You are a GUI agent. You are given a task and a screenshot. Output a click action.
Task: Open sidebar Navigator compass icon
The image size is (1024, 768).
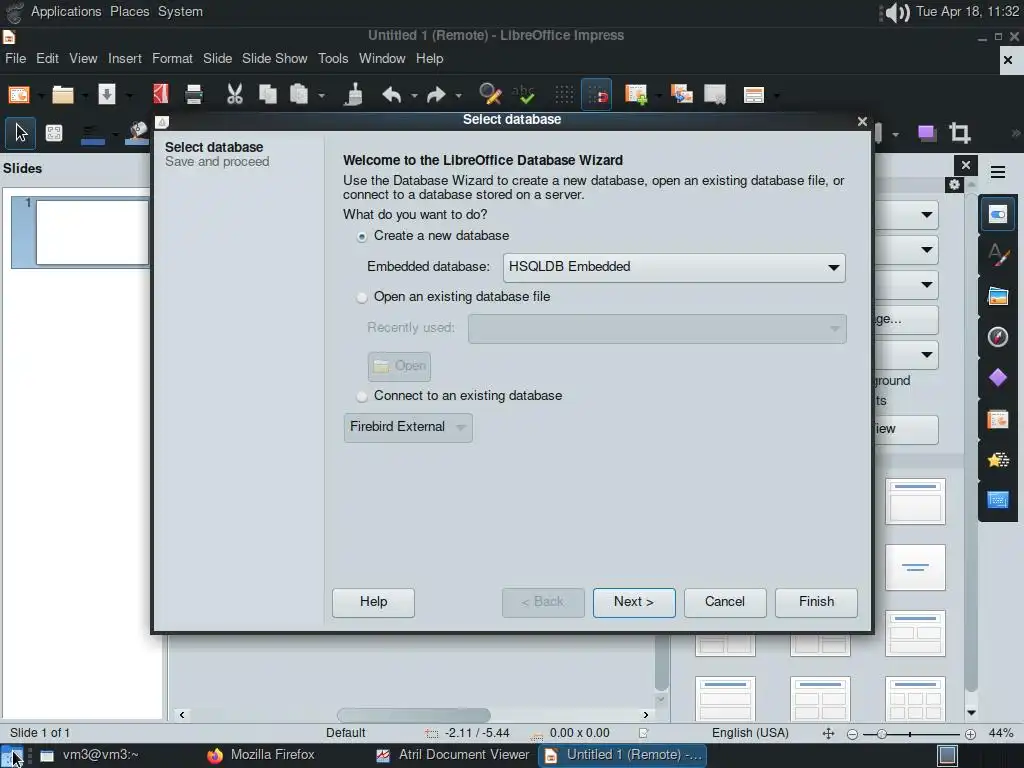998,337
